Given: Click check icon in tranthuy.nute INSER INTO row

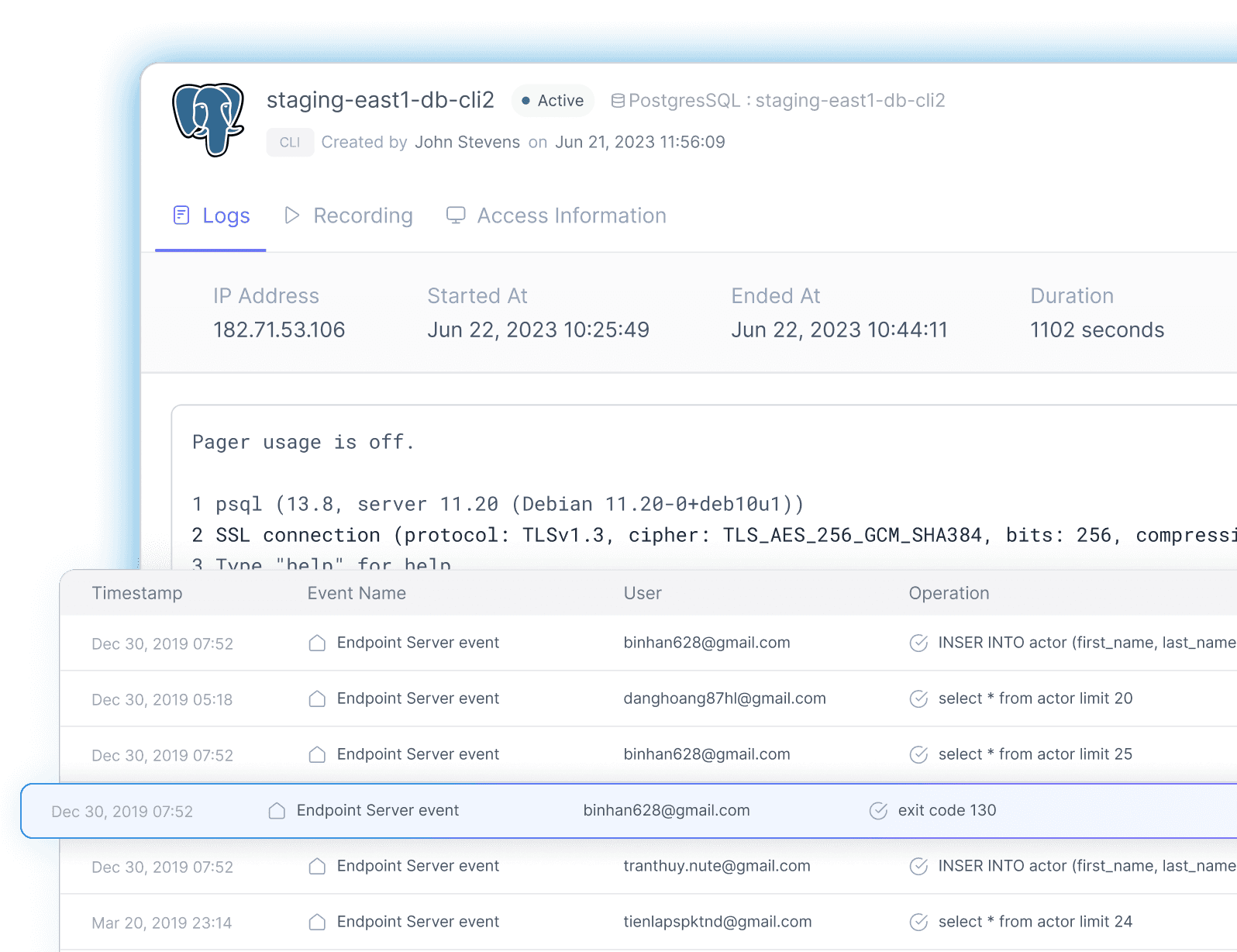Looking at the screenshot, I should (x=918, y=866).
